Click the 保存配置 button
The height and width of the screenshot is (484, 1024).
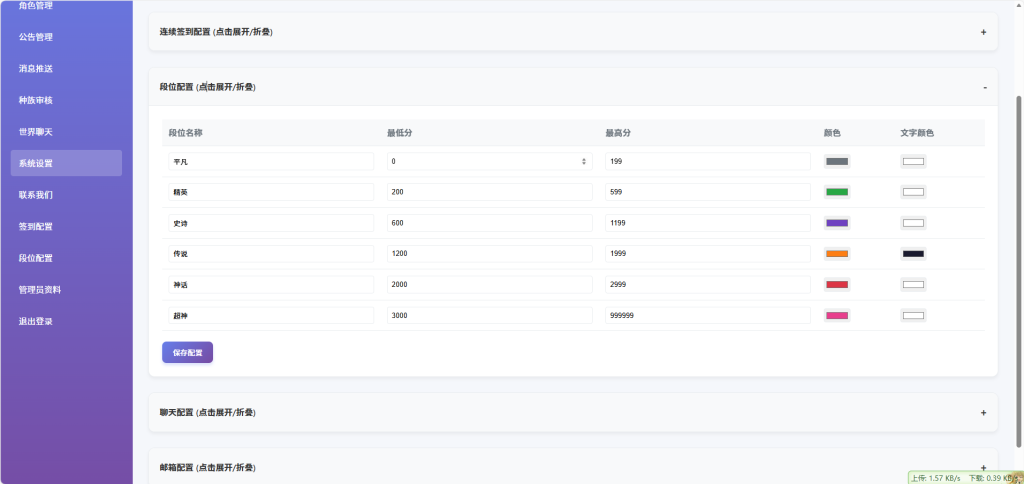point(187,352)
